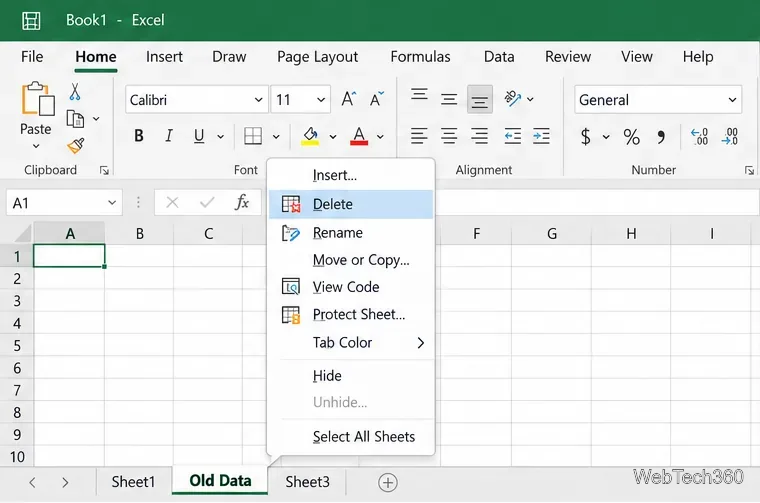The height and width of the screenshot is (503, 760).
Task: Open Clipboard dialog launcher
Action: click(x=104, y=170)
